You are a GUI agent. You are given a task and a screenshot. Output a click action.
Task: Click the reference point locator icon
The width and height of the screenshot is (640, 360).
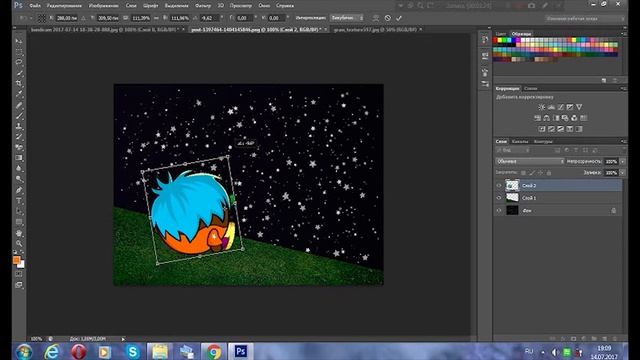point(42,18)
